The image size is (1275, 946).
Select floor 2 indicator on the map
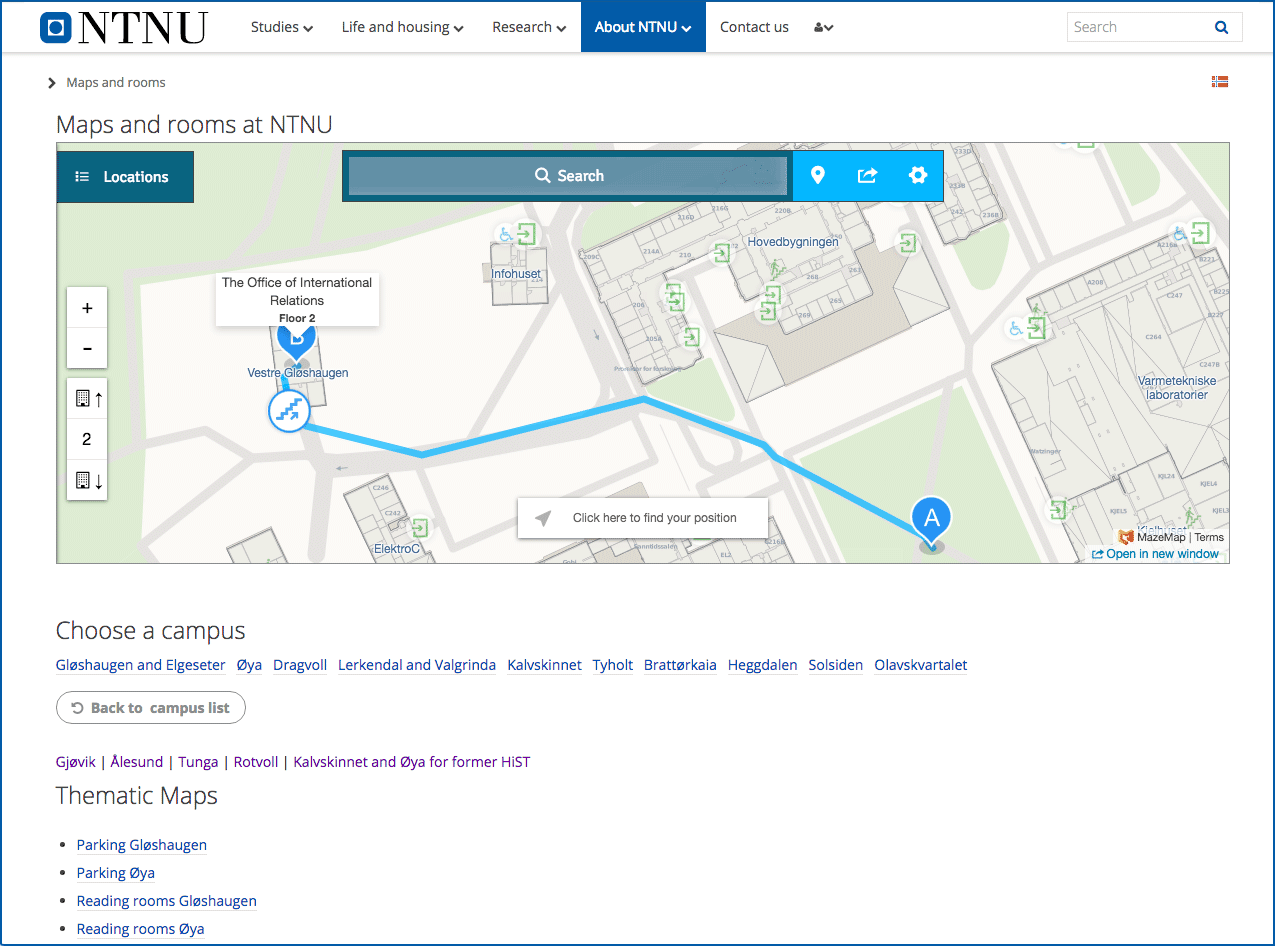pyautogui.click(x=87, y=439)
